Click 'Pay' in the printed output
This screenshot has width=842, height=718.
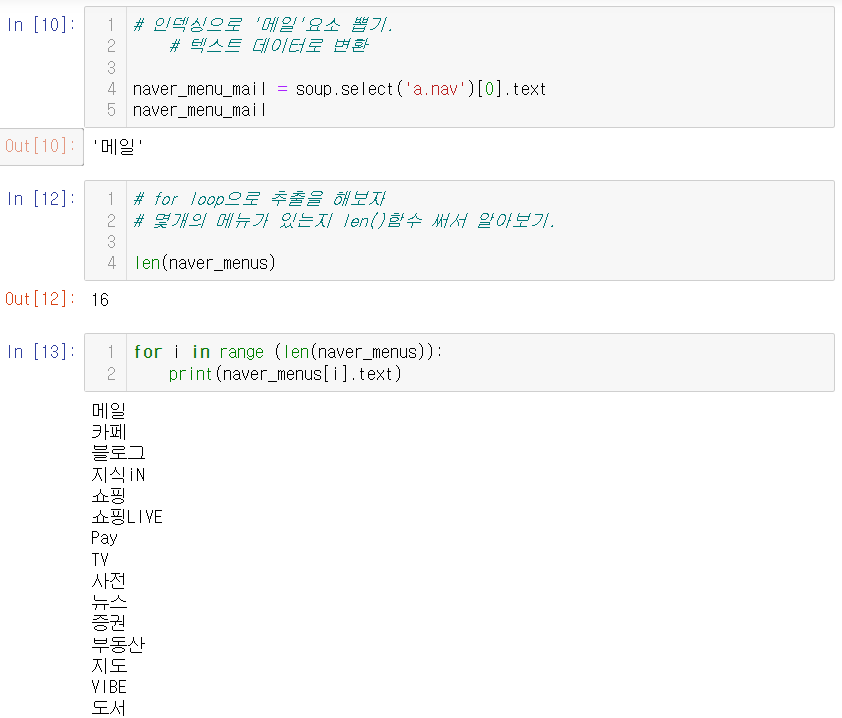point(104,538)
